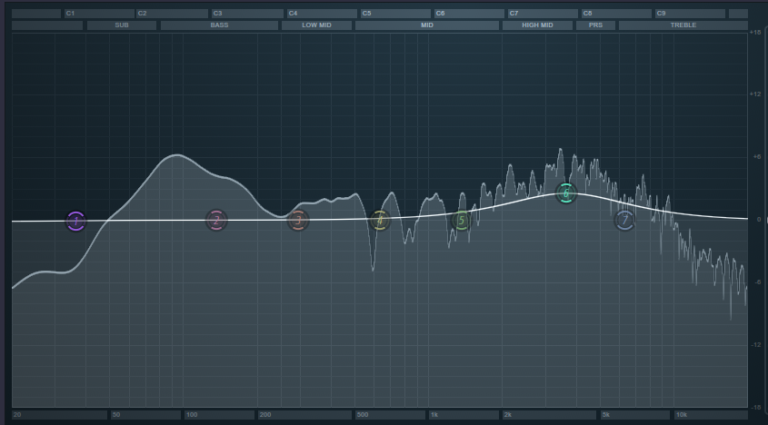Select the blue-gray band 7 node
The height and width of the screenshot is (425, 768).
[x=625, y=220]
